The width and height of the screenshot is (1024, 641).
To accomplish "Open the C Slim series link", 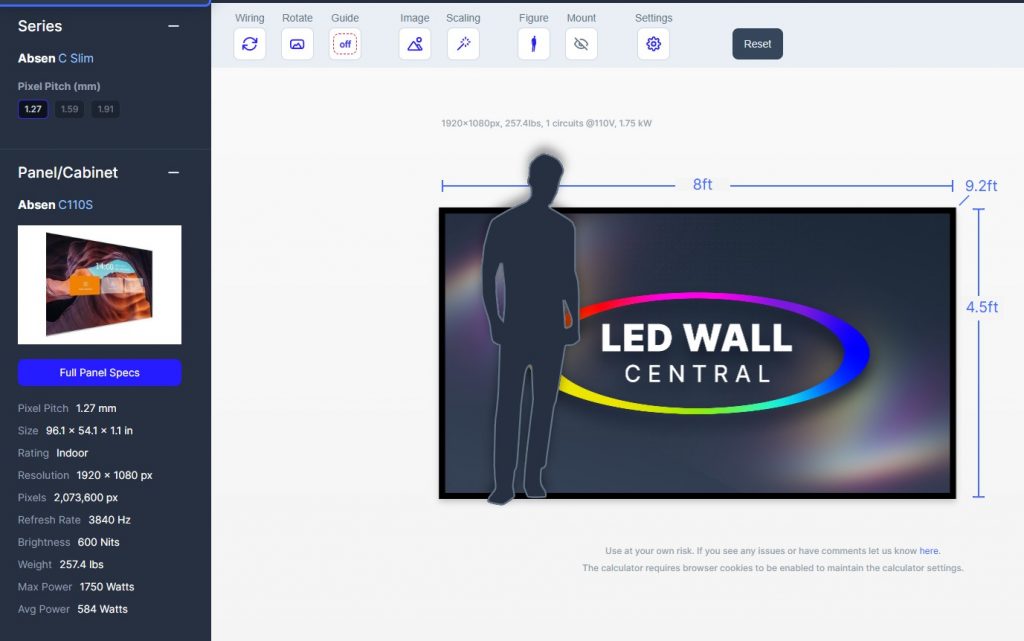I will pos(76,58).
